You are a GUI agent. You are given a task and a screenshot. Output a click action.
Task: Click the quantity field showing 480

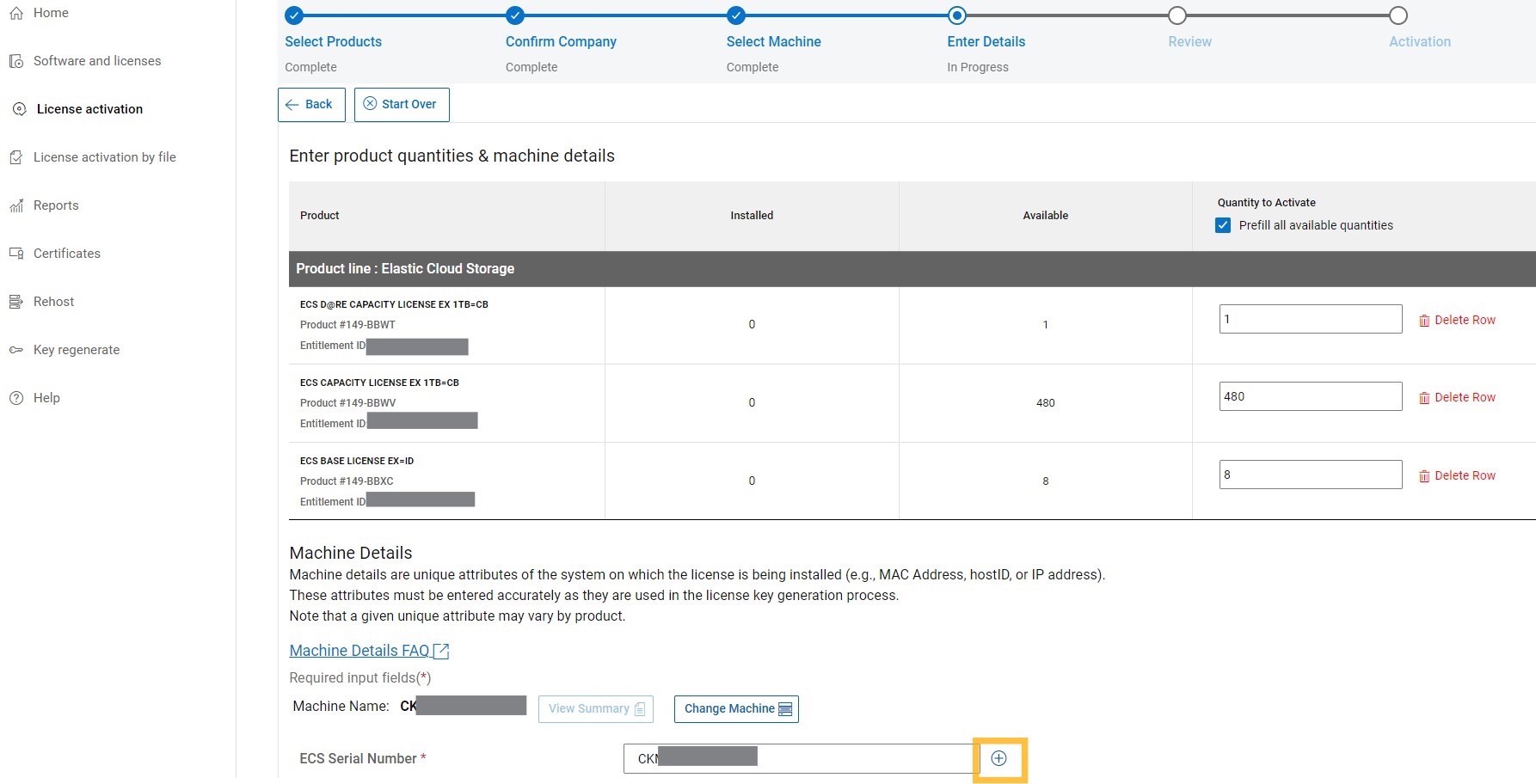[x=1310, y=395]
